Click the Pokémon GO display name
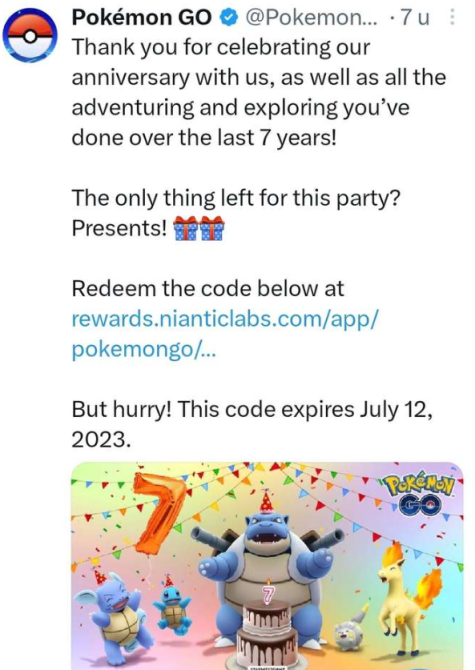The image size is (475, 670). (x=141, y=18)
